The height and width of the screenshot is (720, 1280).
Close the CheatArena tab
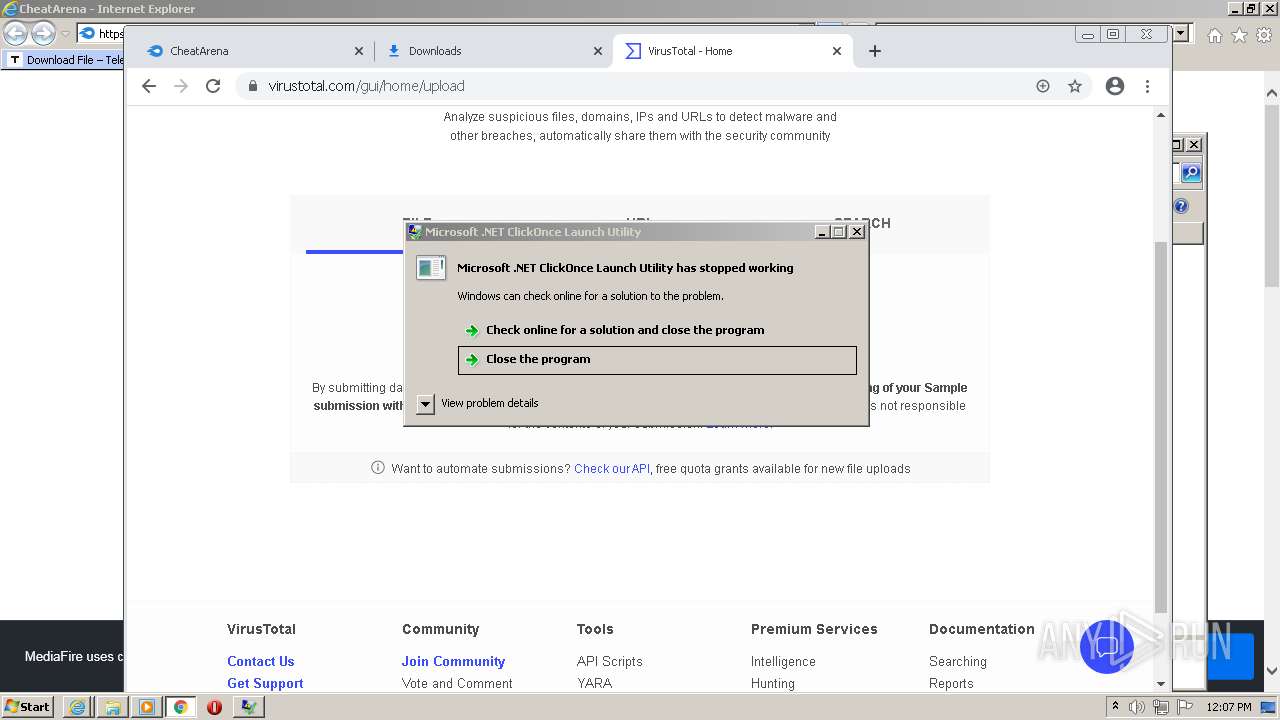click(359, 51)
